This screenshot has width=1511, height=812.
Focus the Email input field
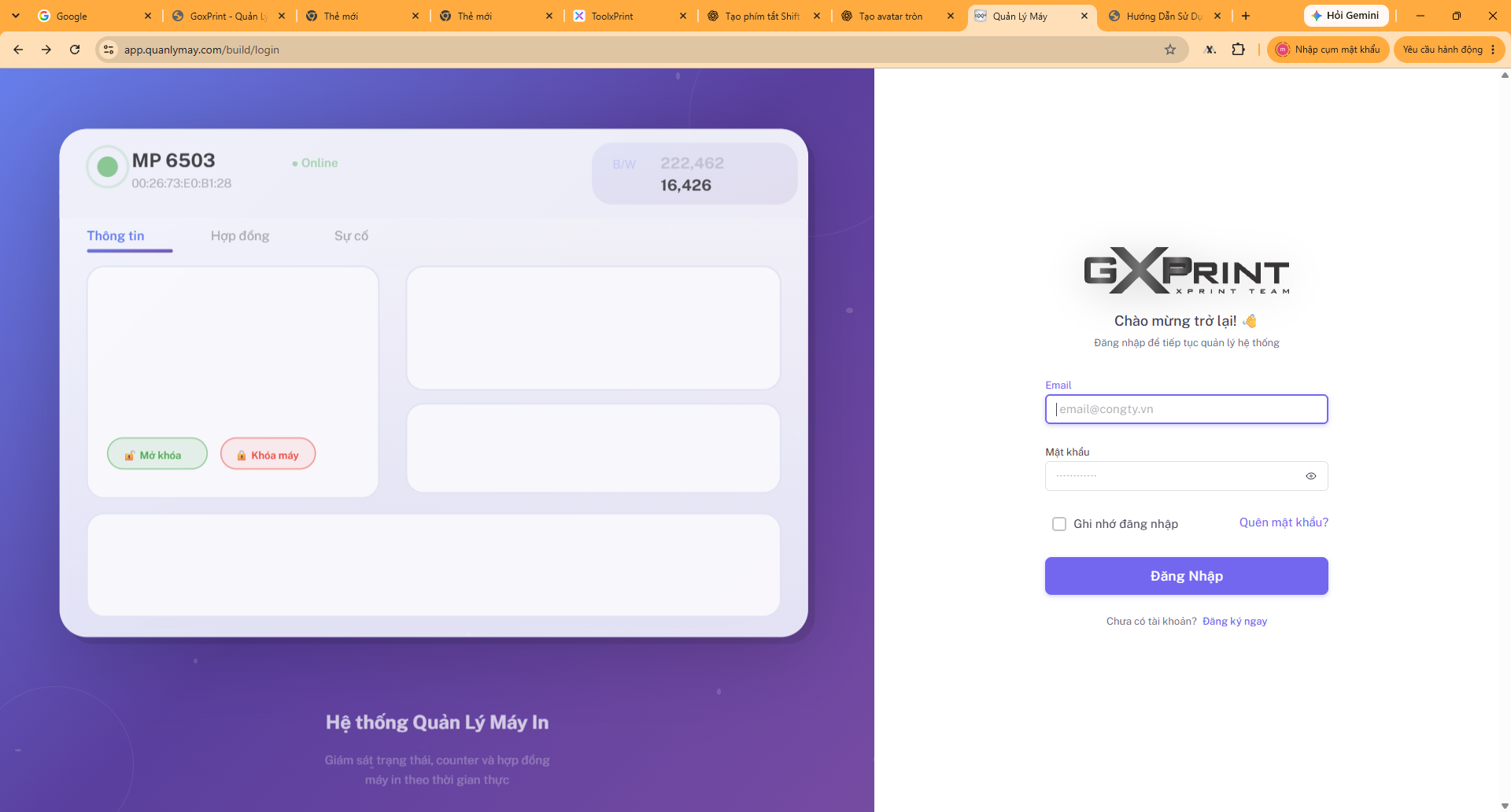pyautogui.click(x=1186, y=409)
